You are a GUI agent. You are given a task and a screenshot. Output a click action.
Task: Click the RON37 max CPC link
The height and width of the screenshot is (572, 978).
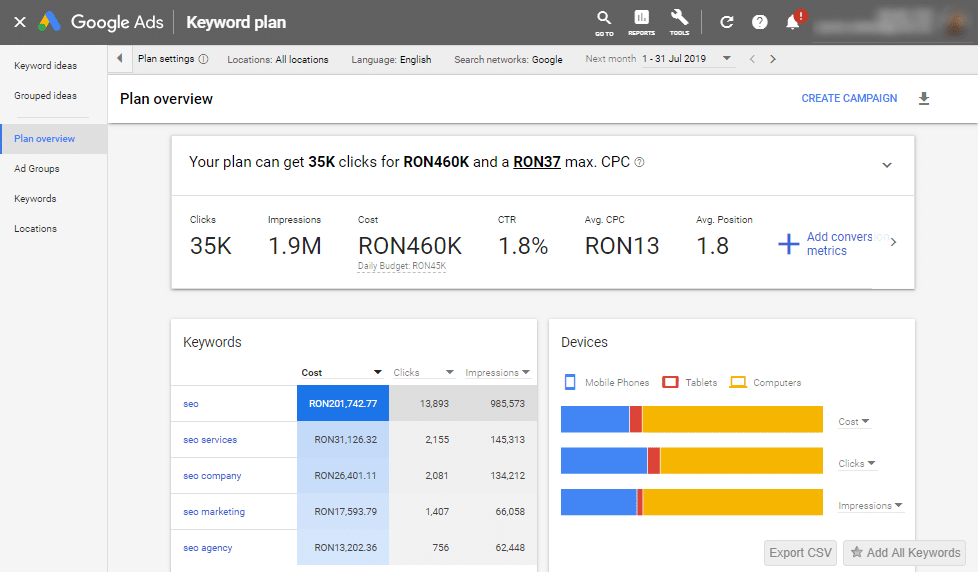[x=536, y=162]
